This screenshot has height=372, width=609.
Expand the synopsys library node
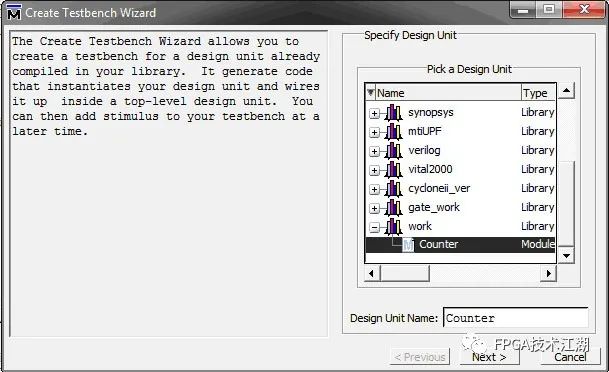point(374,114)
